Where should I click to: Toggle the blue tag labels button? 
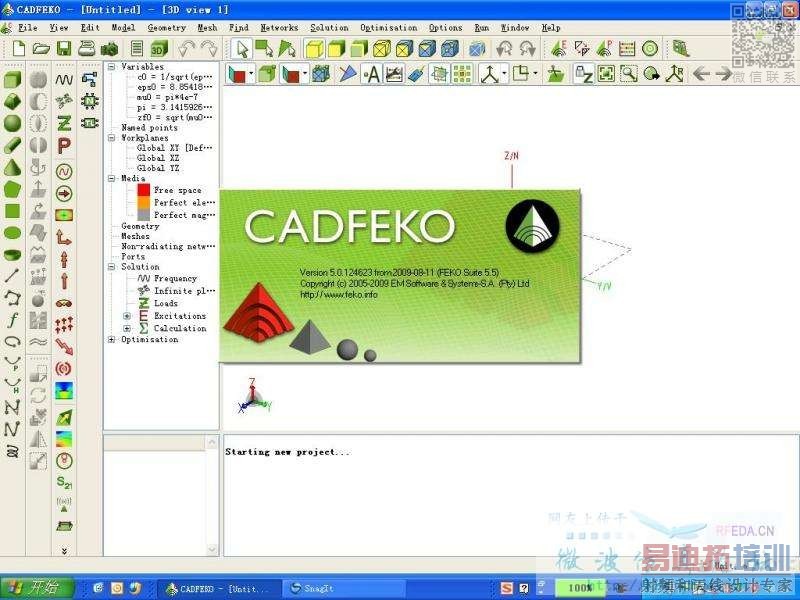[416, 74]
